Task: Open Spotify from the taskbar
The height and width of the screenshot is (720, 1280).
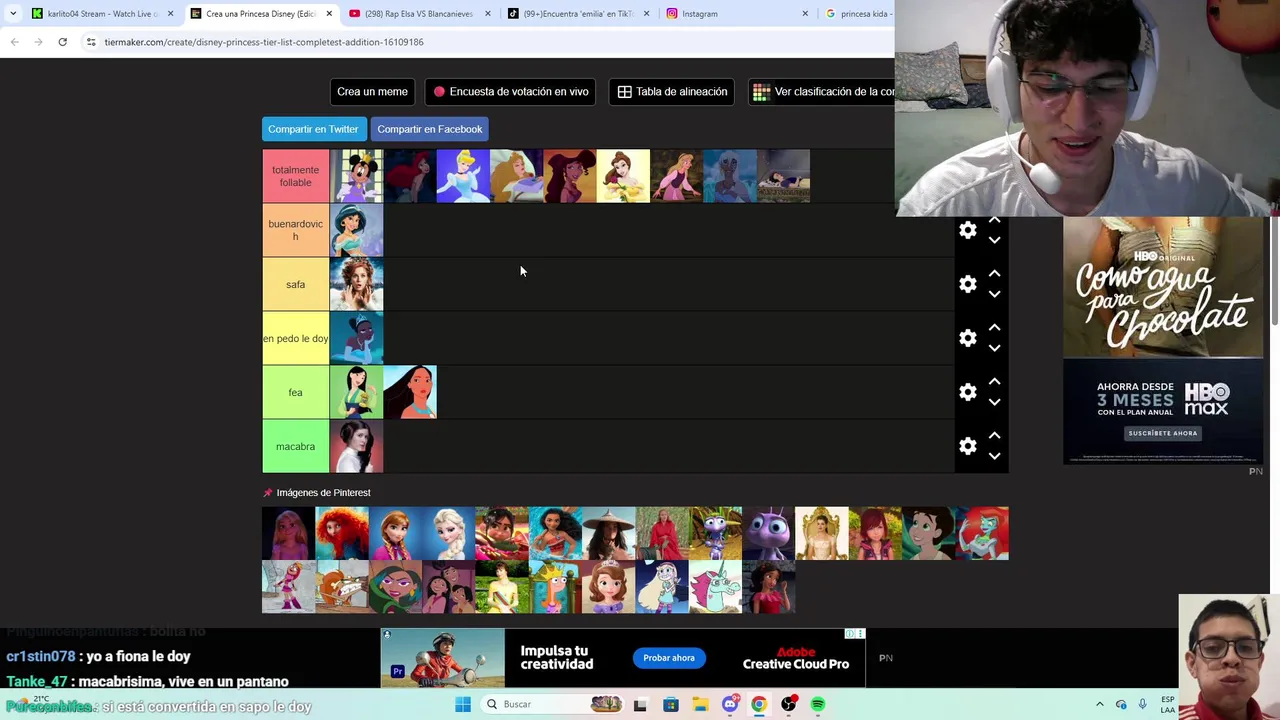Action: pyautogui.click(x=818, y=704)
